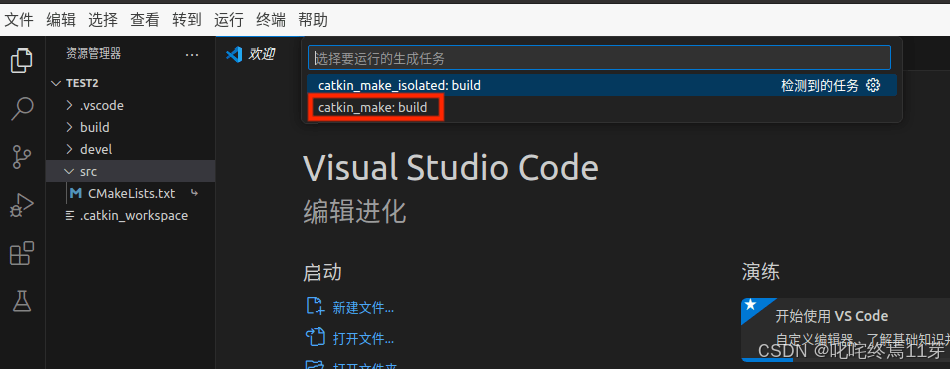Open the 资源管理器 more actions ellipsis
The image size is (950, 369).
coord(192,55)
